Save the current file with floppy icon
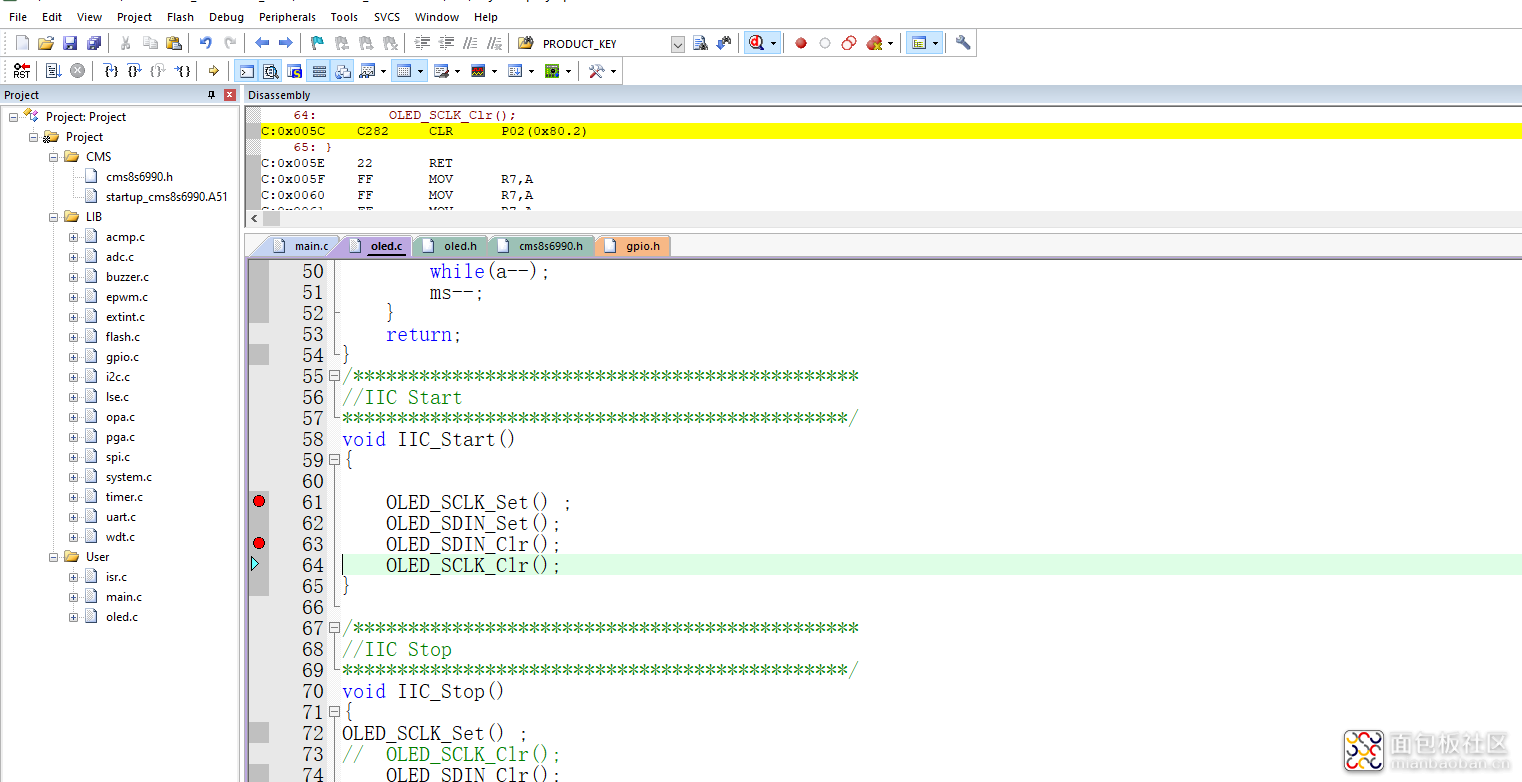This screenshot has width=1522, height=782. point(70,43)
